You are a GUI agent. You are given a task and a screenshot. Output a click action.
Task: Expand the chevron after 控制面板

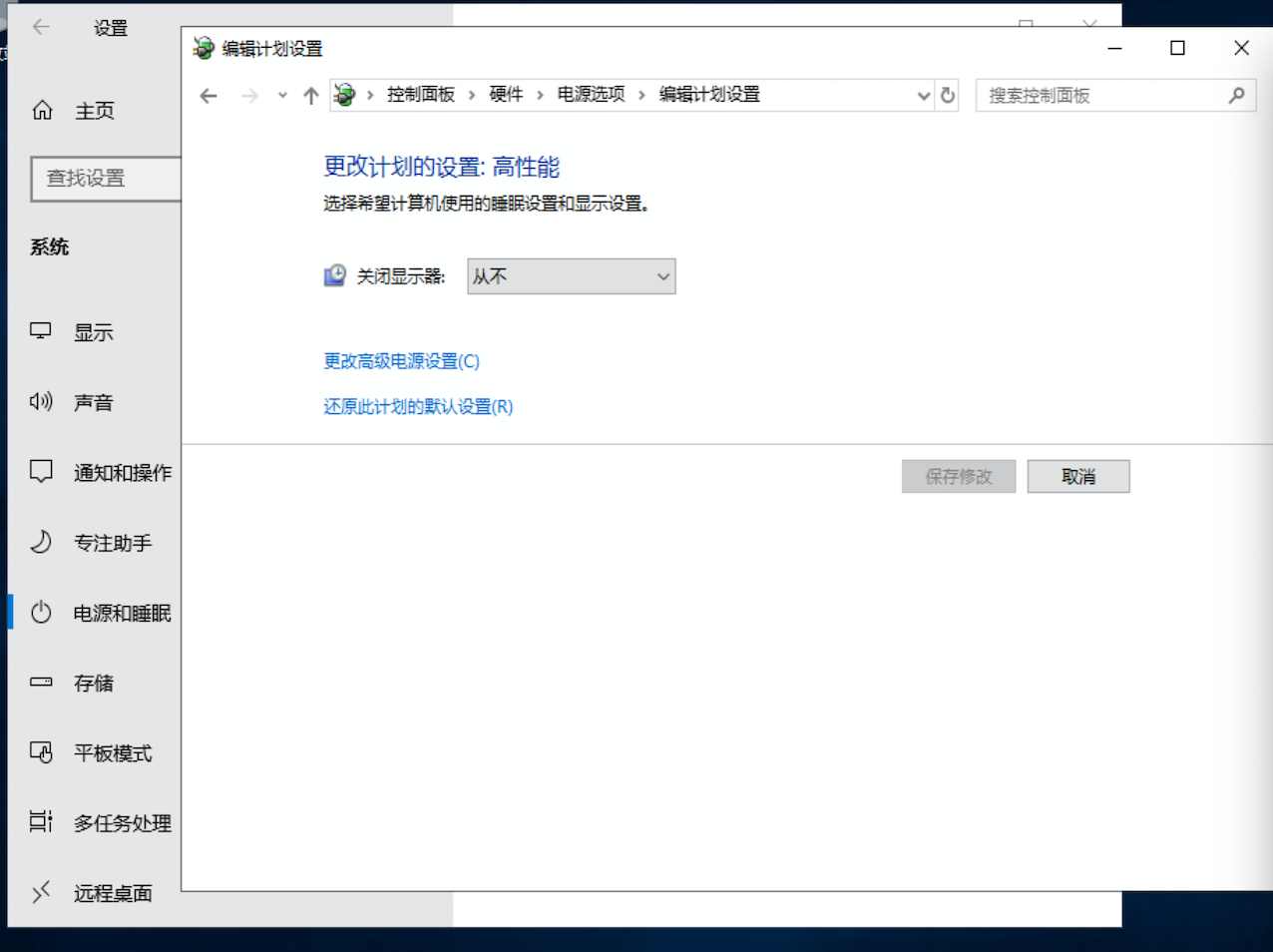point(472,96)
